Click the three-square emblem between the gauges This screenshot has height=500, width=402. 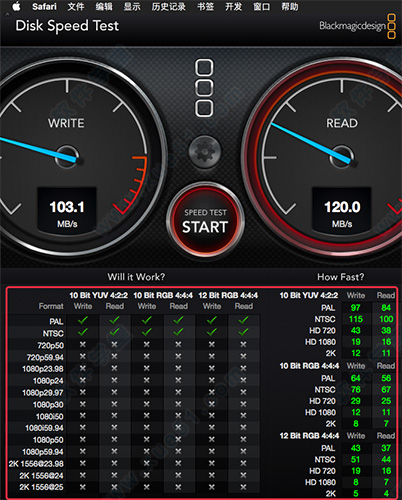tap(204, 88)
